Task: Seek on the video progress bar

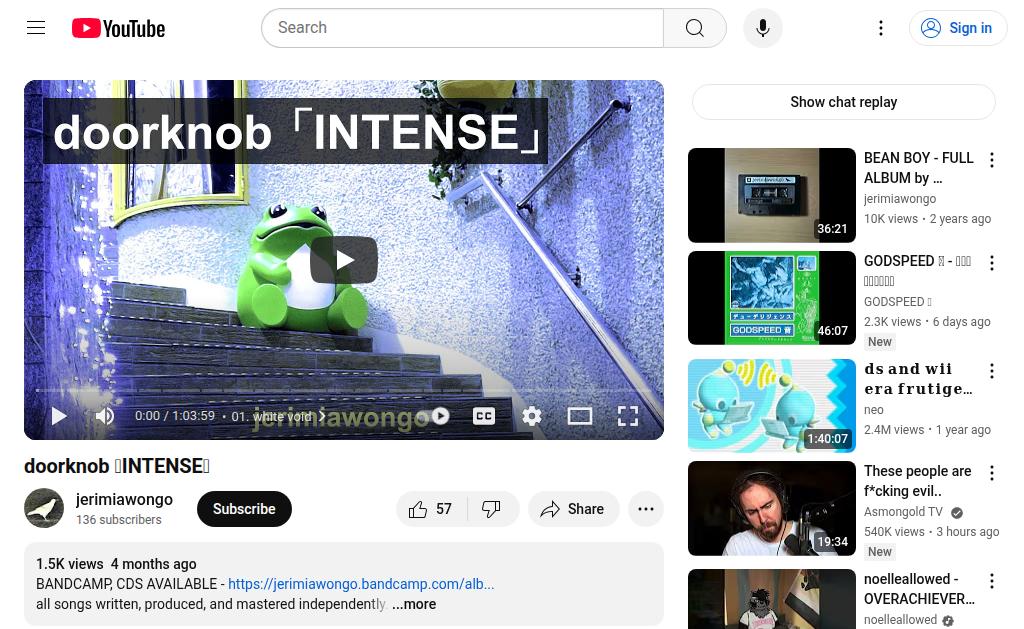Action: 344,390
